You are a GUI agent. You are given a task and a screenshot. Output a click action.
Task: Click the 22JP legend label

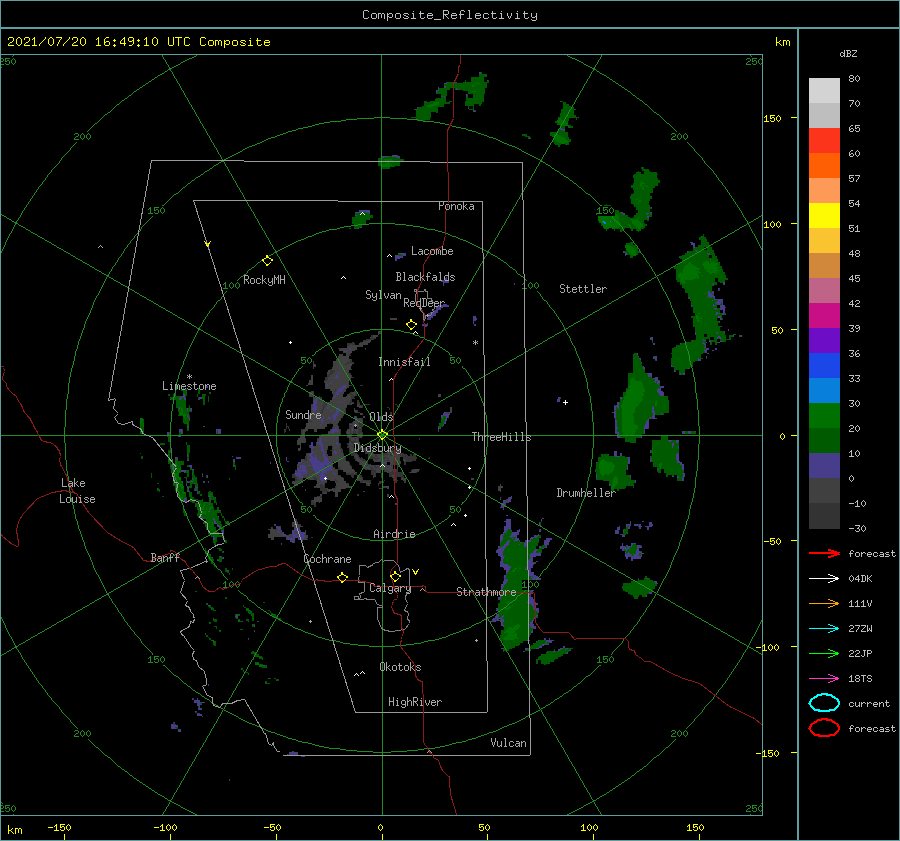point(860,653)
